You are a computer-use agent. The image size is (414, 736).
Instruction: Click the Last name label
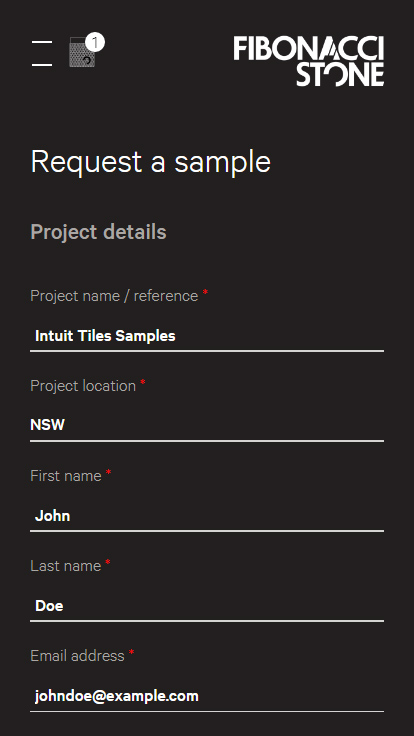(66, 566)
